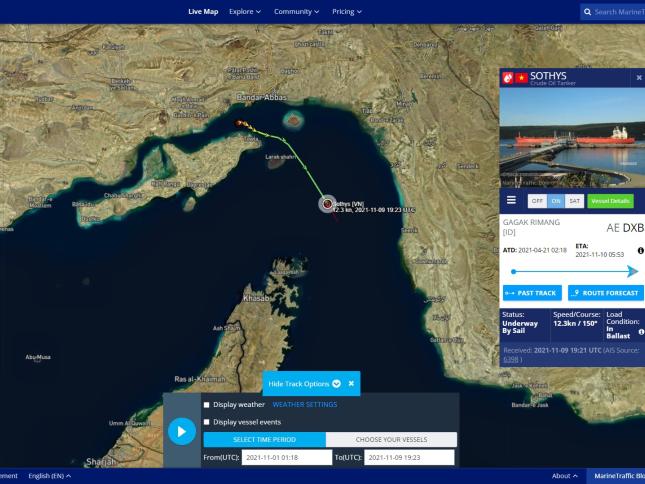The height and width of the screenshot is (484, 645).
Task: Open the vessel panel hamburger menu
Action: [511, 200]
